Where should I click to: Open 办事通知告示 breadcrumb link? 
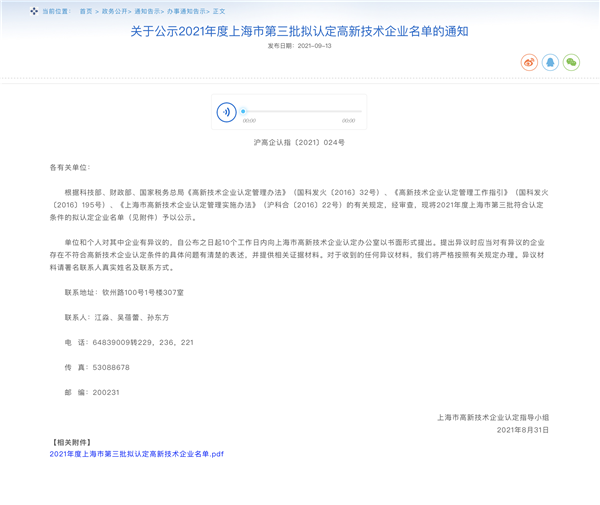tap(186, 11)
